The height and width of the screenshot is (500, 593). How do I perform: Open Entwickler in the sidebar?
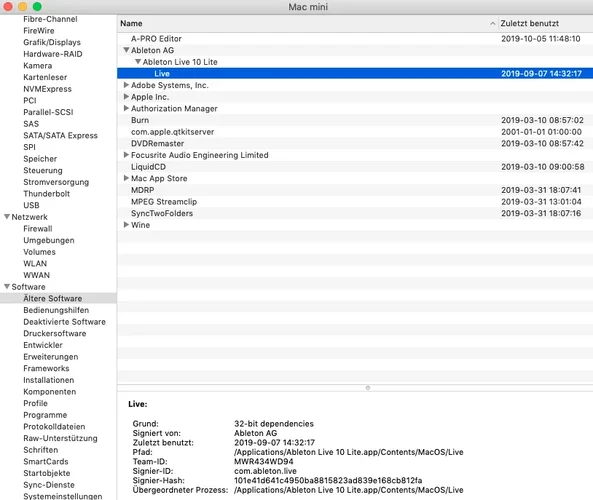point(43,345)
